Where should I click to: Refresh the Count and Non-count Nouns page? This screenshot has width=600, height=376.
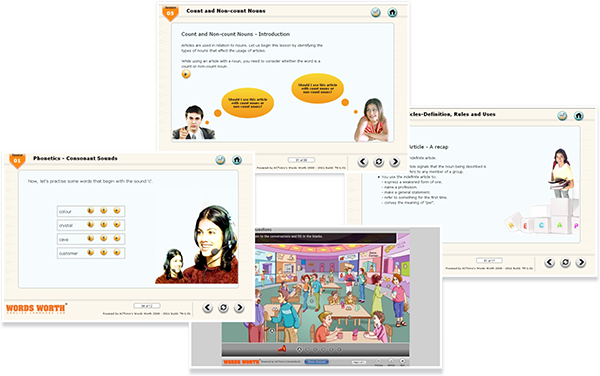pos(379,162)
